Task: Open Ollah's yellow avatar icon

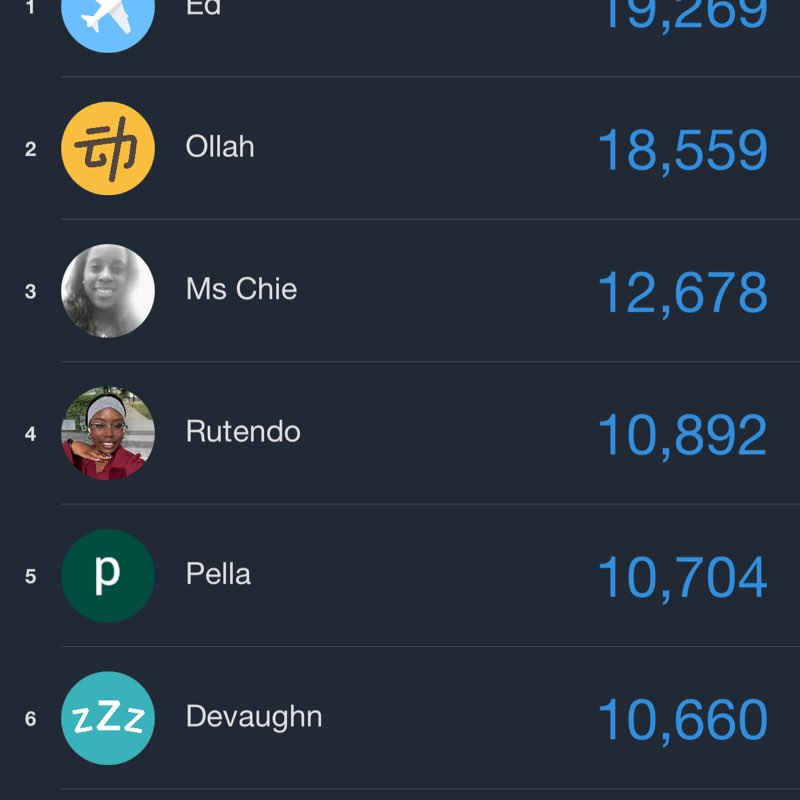Action: [108, 148]
